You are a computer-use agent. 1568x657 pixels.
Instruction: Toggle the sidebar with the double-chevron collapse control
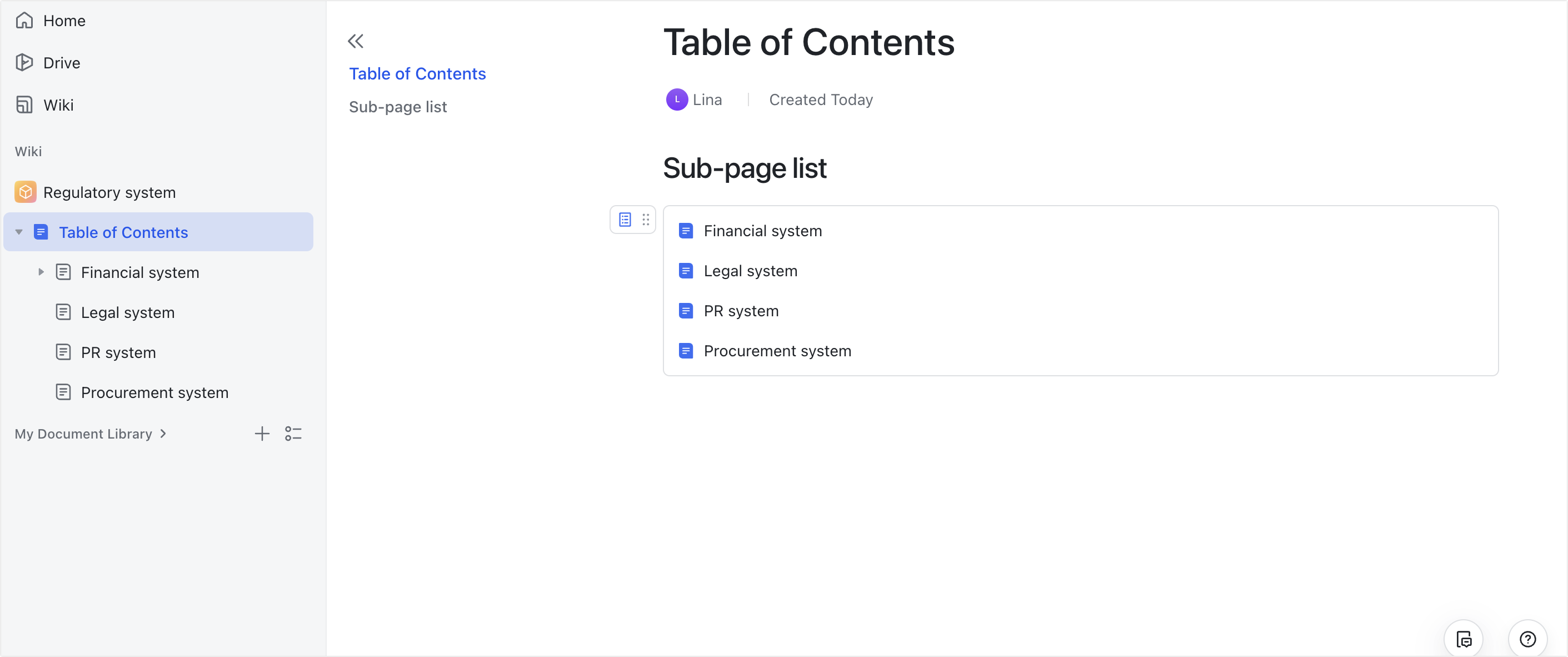tap(356, 40)
